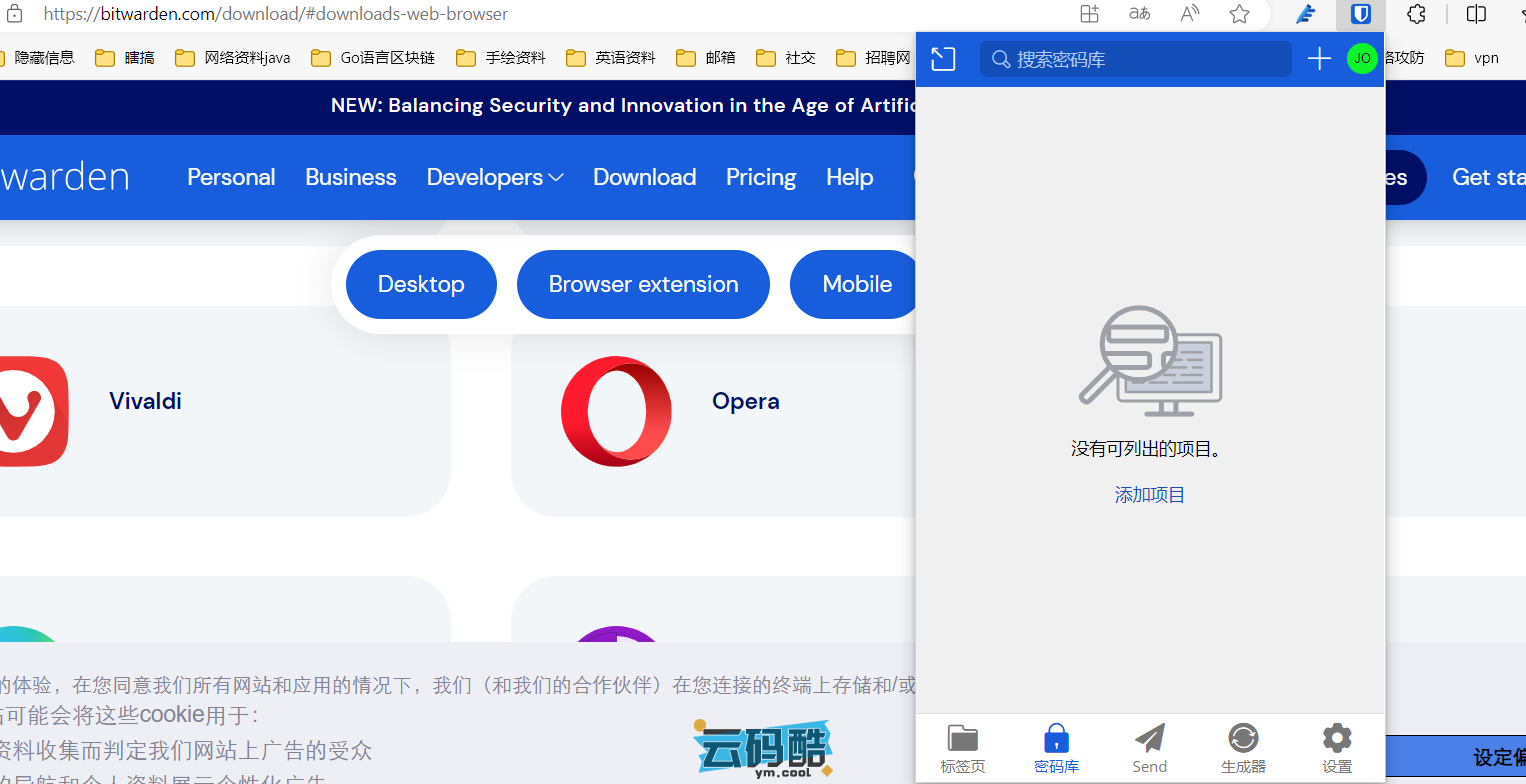Viewport: 1526px width, 784px height.
Task: Pop out the Bitwarden extension window
Action: pos(943,59)
